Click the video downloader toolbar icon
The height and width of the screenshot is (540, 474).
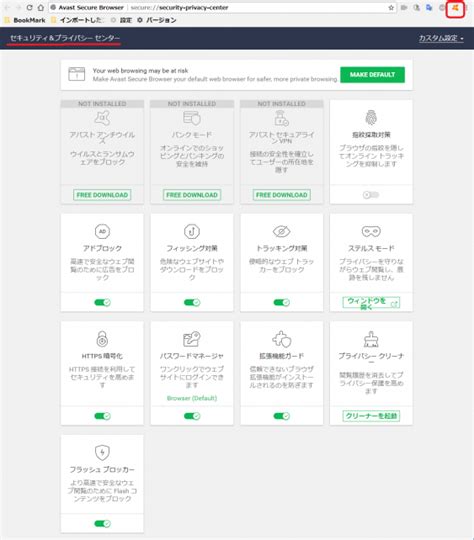coord(404,8)
